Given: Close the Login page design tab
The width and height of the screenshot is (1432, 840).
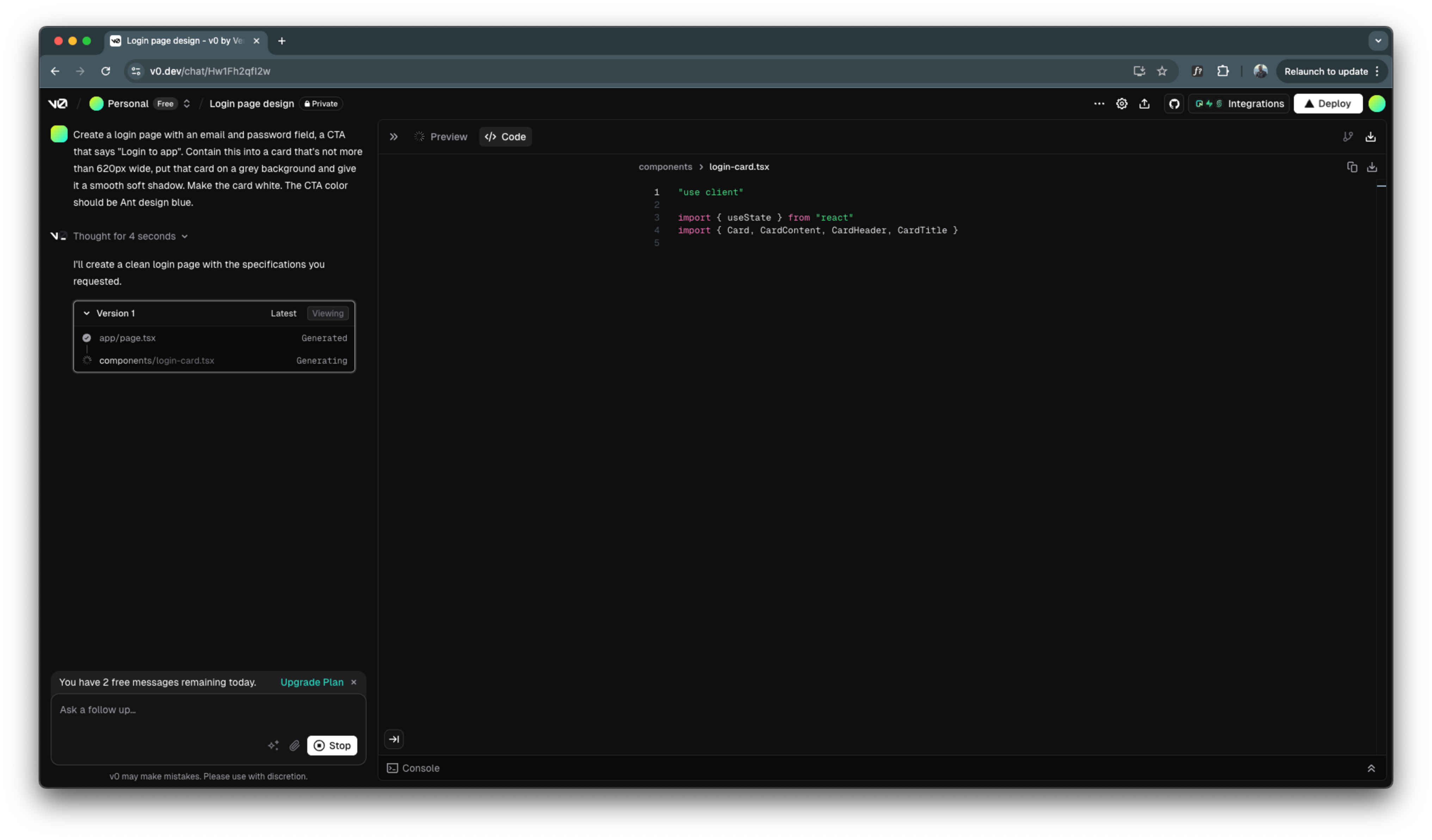Looking at the screenshot, I should (x=256, y=41).
